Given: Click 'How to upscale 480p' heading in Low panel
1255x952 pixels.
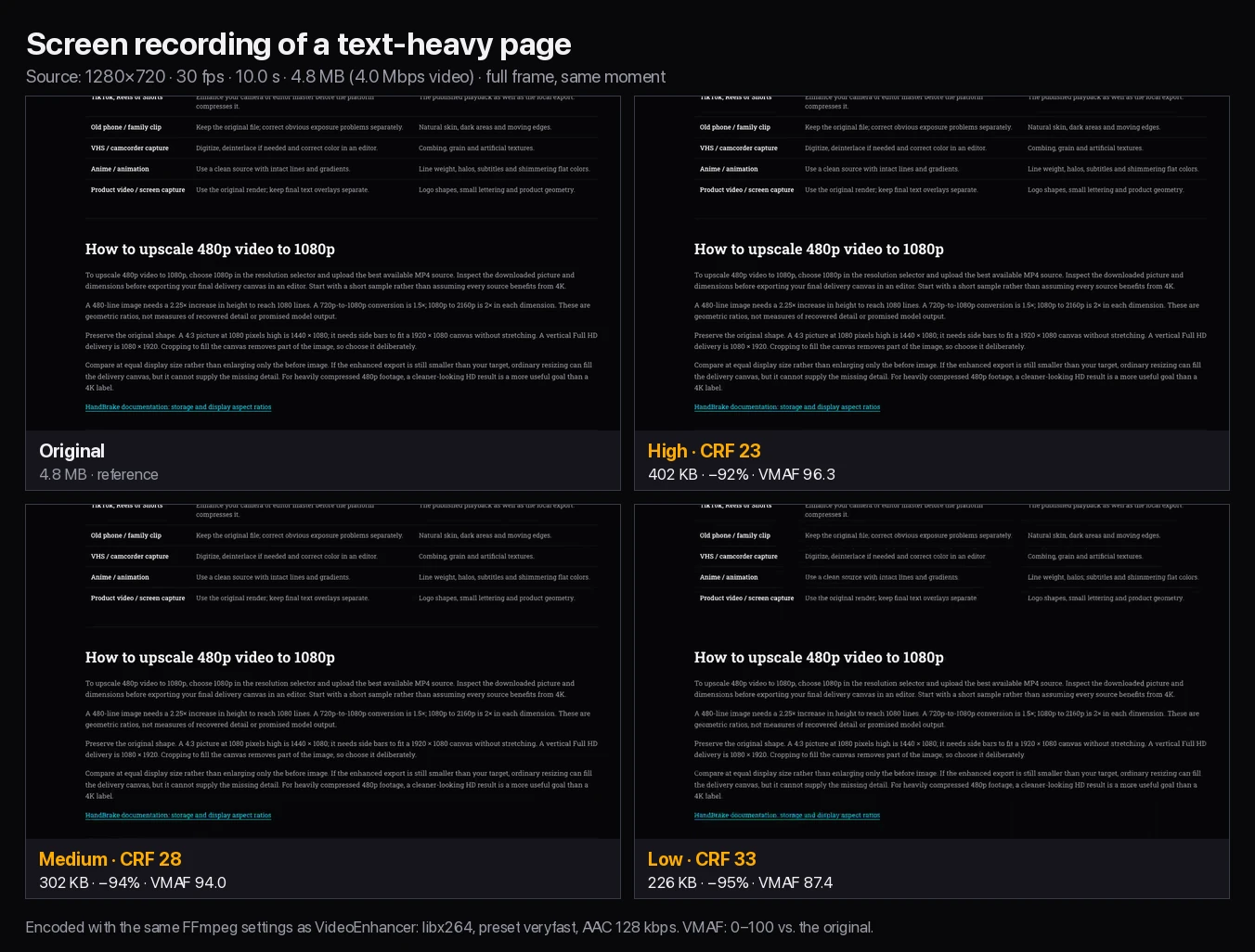Looking at the screenshot, I should (x=819, y=657).
